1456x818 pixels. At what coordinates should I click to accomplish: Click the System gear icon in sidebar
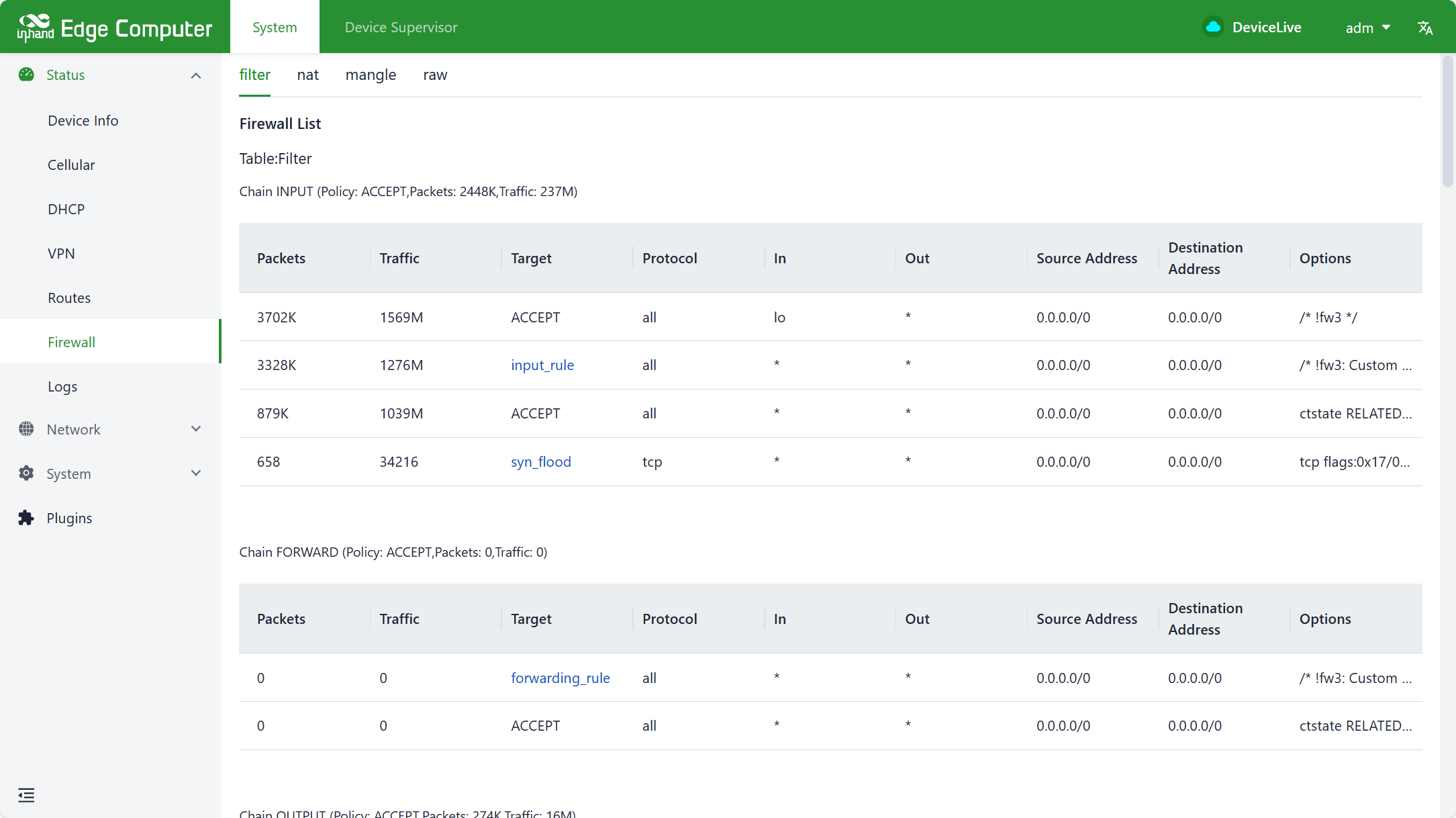click(26, 473)
